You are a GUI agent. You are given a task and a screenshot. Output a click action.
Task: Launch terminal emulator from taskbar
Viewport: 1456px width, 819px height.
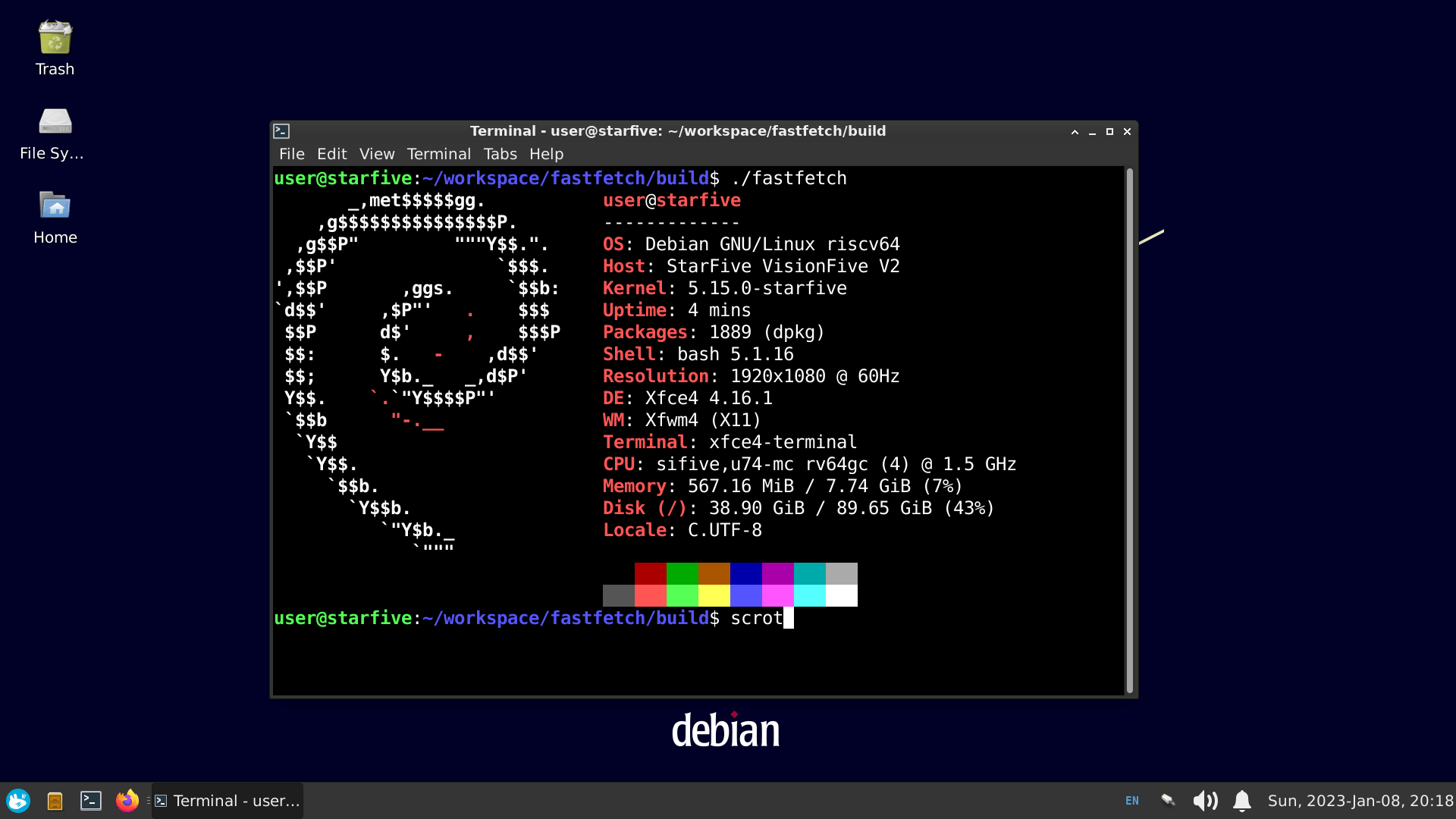91,801
